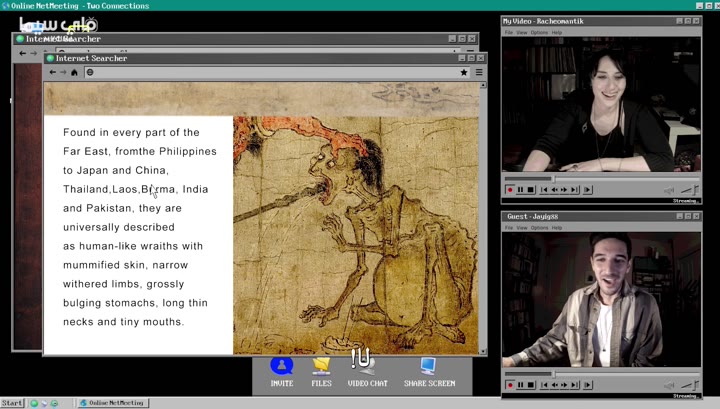Screen dimensions: 720x409
Task: Go back in the rear Internet Searcher window
Action: coord(22,53)
